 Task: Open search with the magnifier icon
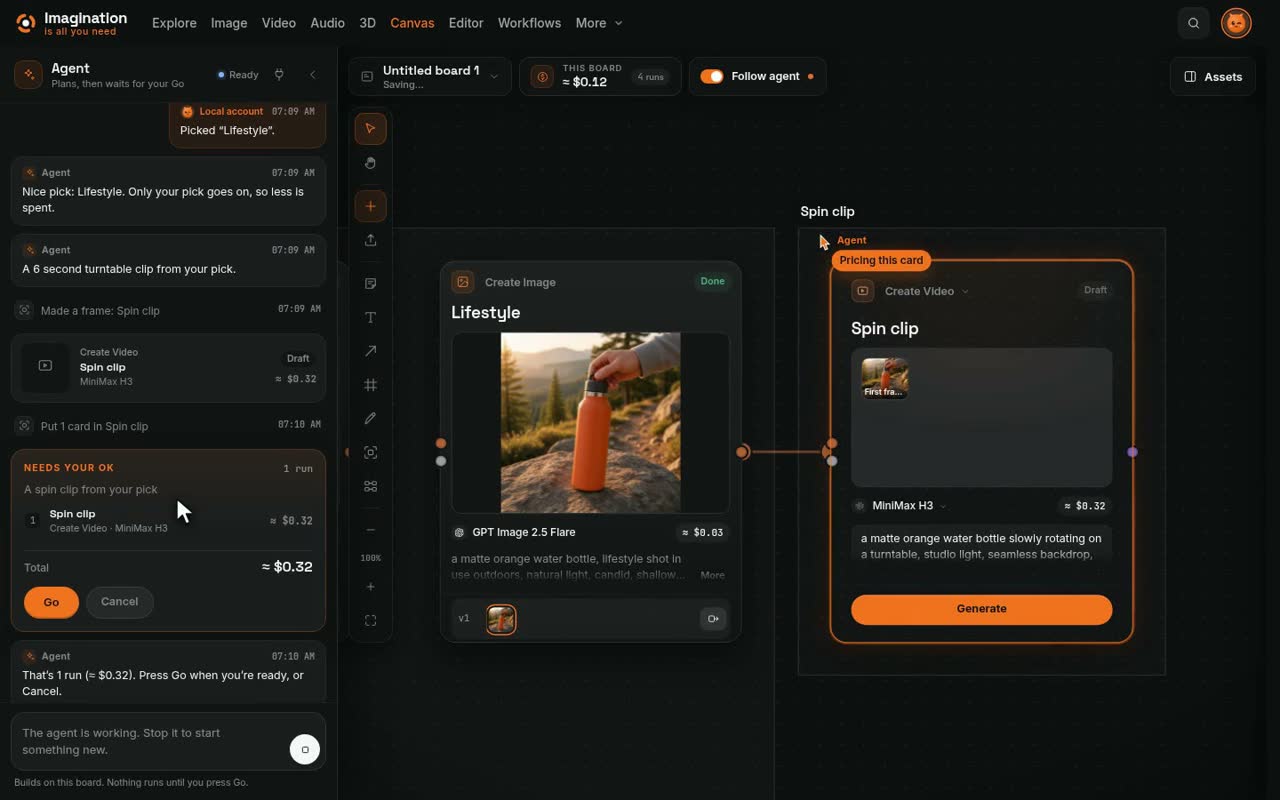pyautogui.click(x=1193, y=23)
